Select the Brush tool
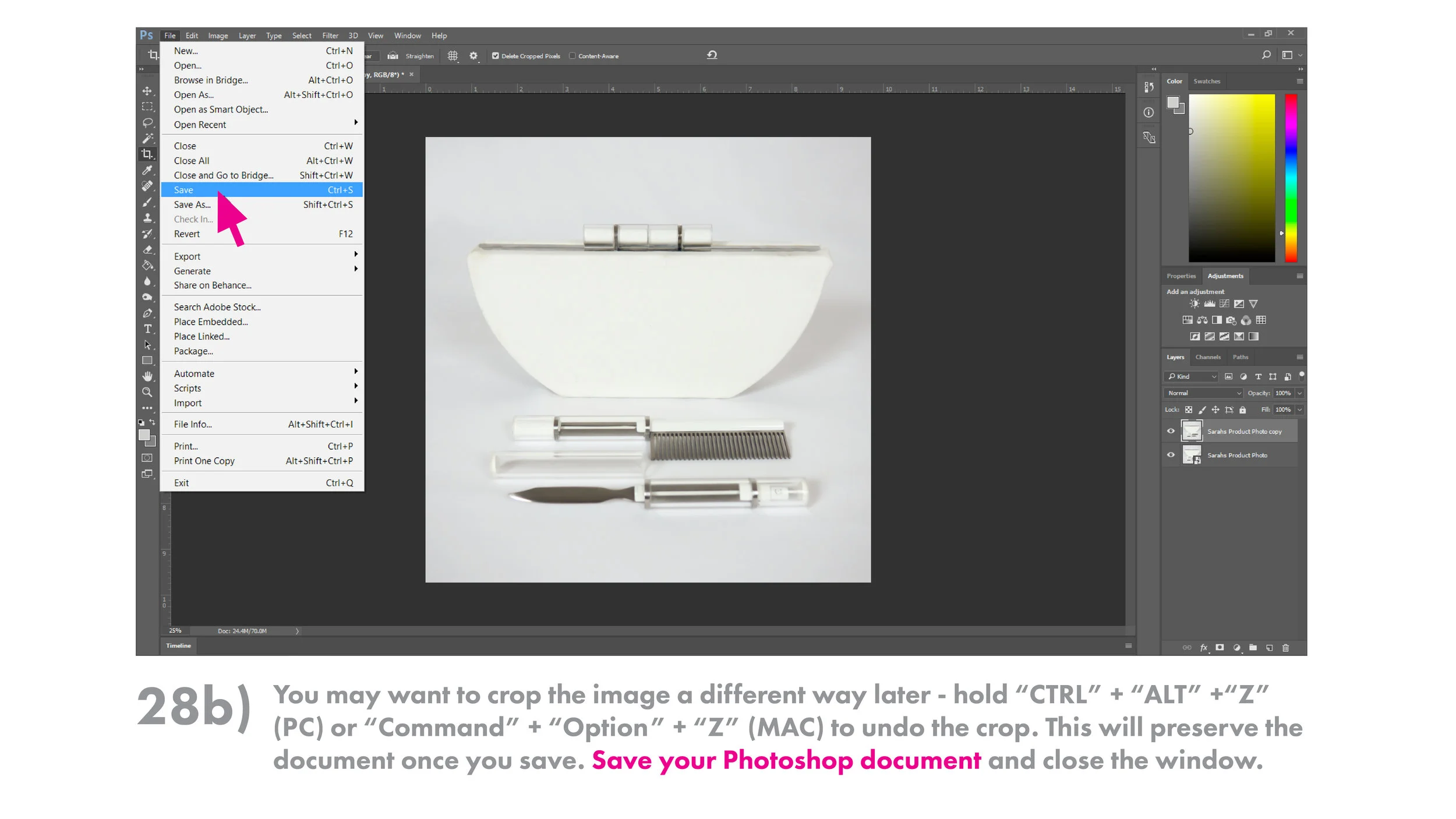The width and height of the screenshot is (1456, 819). 147,202
